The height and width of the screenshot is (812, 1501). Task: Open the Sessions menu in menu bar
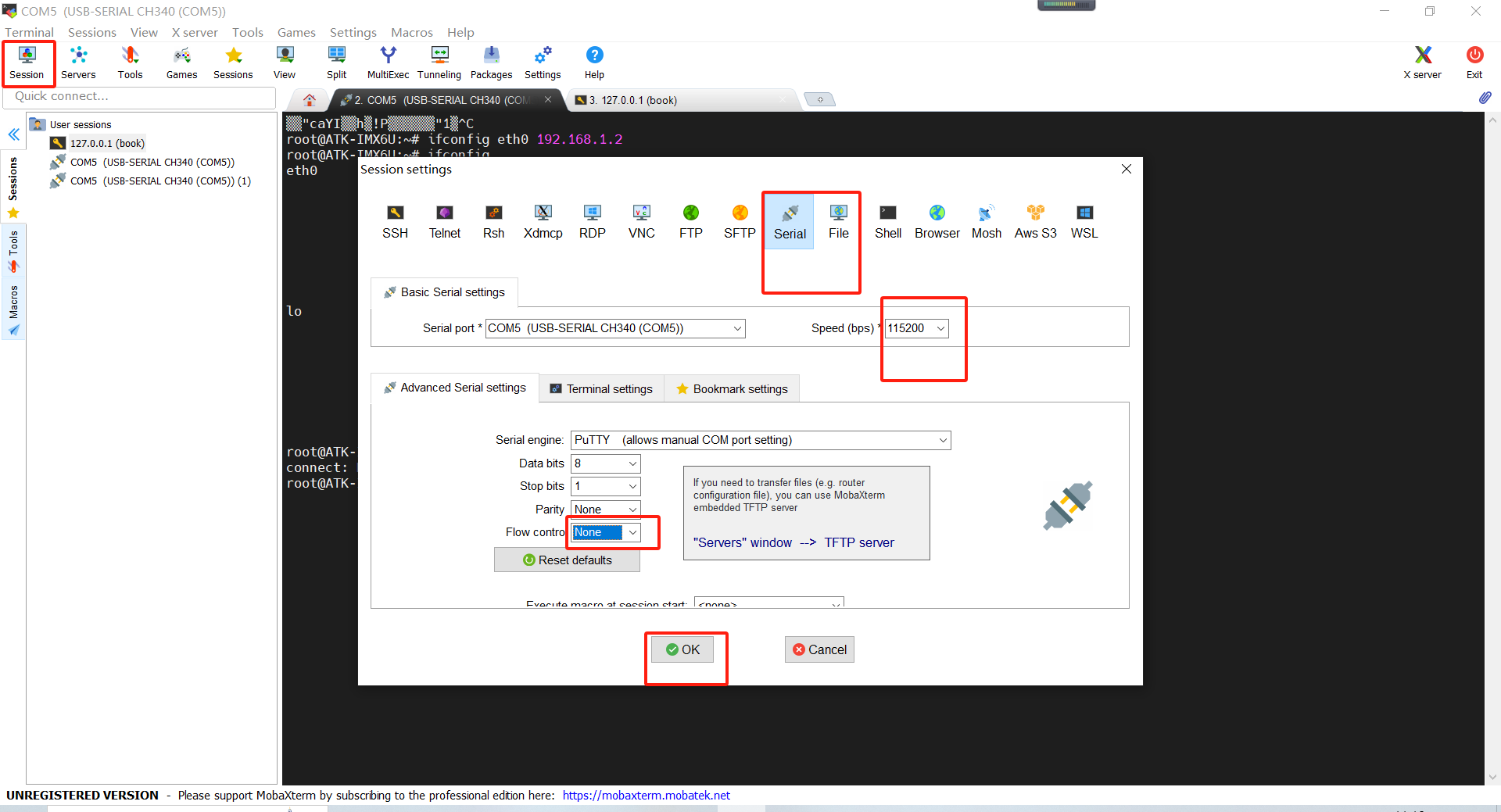pyautogui.click(x=92, y=32)
